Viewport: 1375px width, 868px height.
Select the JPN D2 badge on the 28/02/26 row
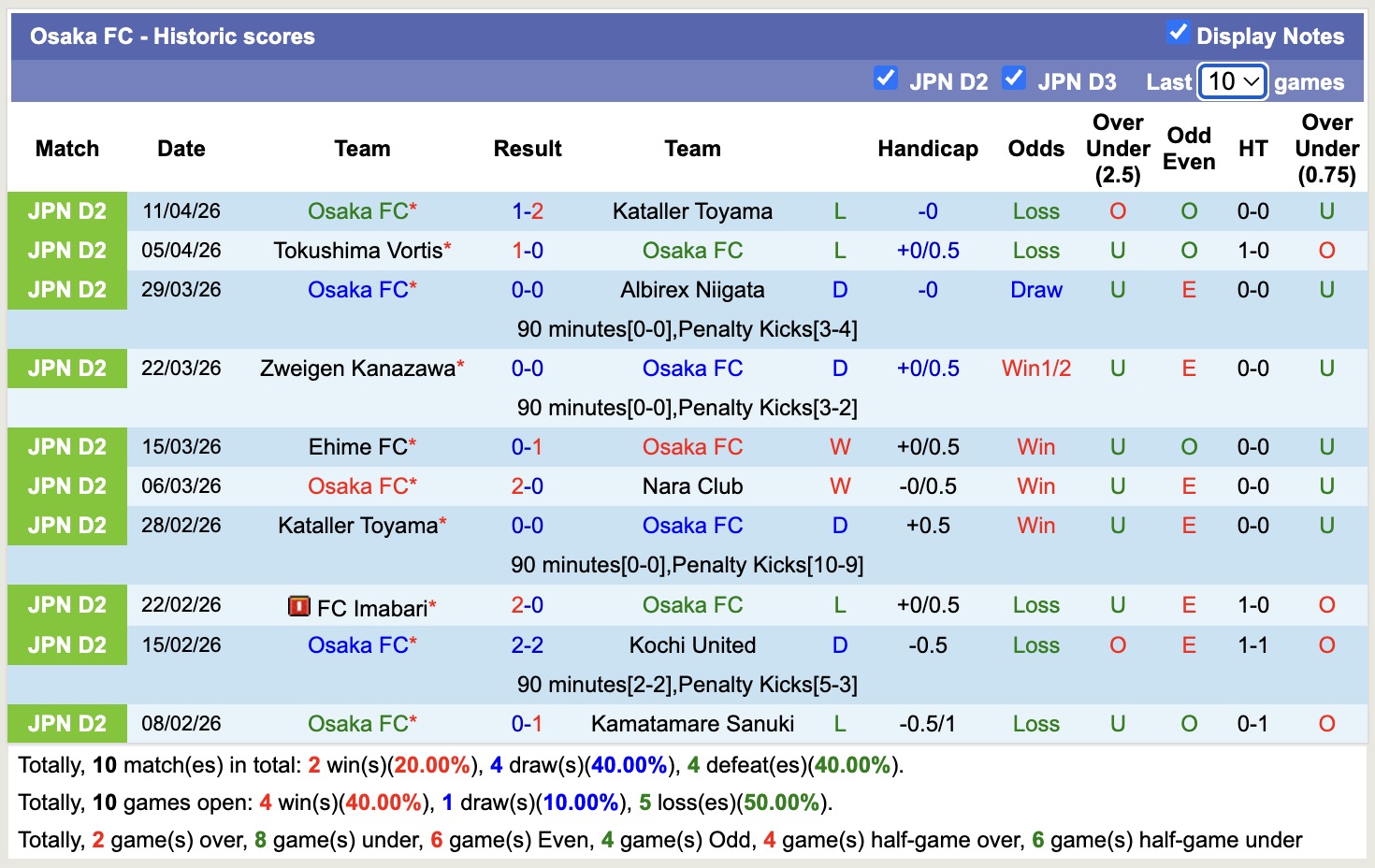[66, 525]
